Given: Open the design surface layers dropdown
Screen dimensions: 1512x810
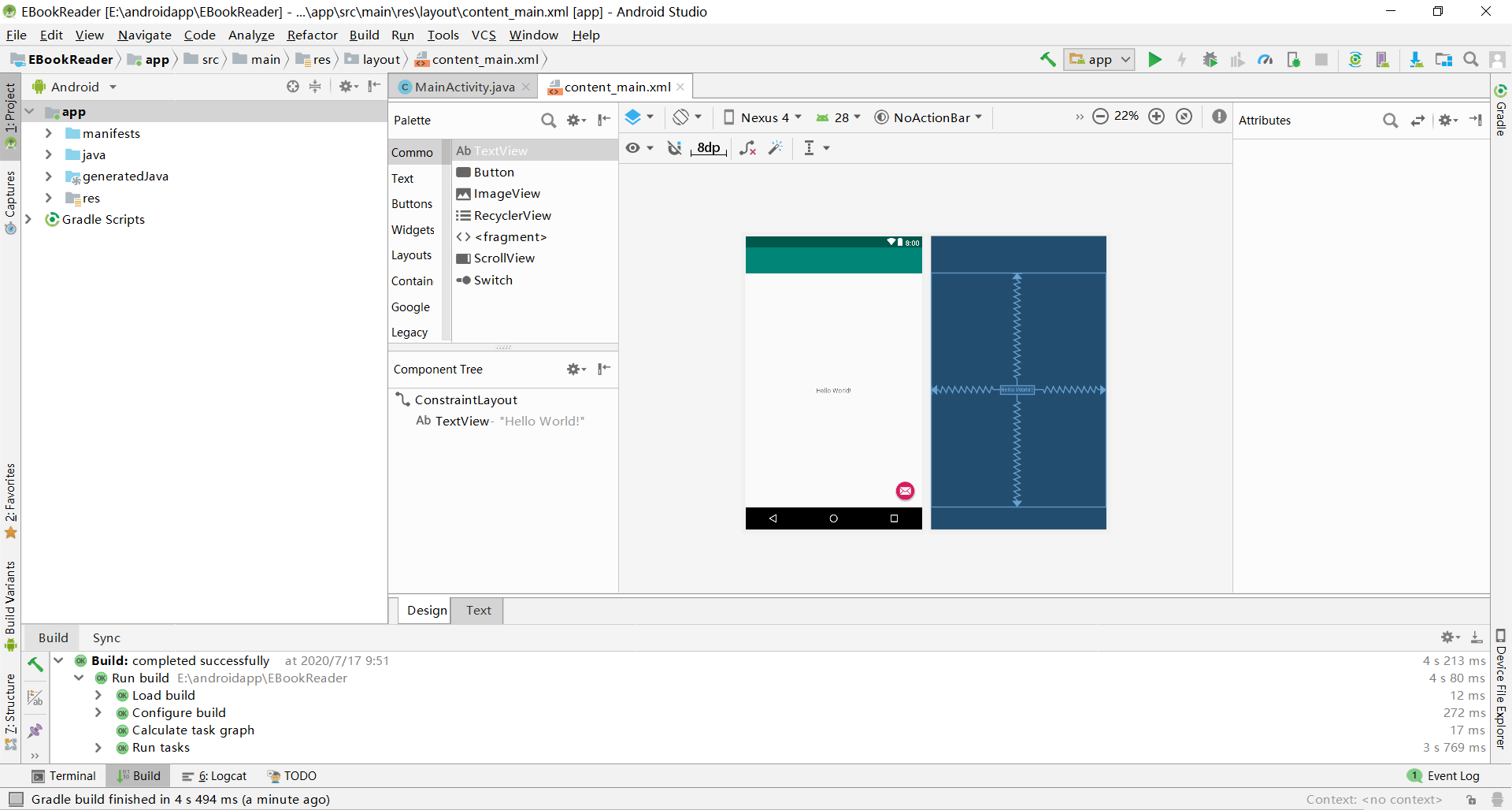Looking at the screenshot, I should coord(639,117).
